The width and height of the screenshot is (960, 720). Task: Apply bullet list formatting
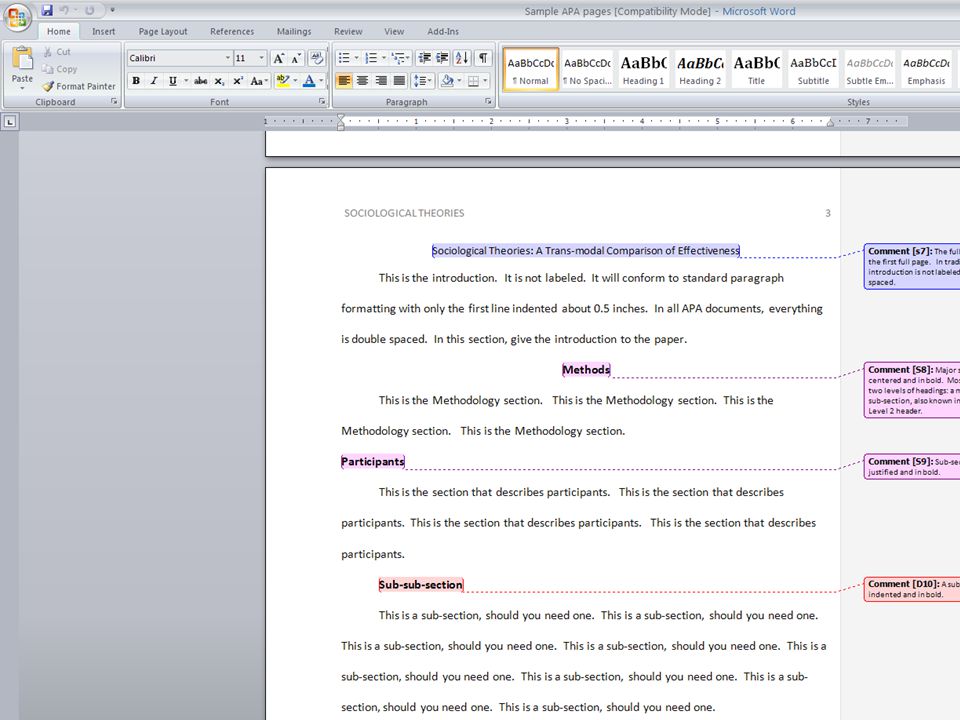344,58
